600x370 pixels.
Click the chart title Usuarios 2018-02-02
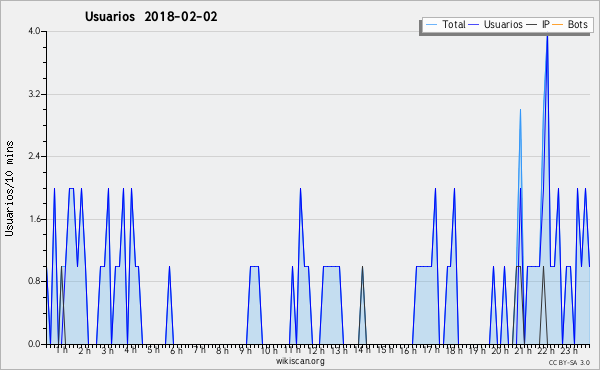click(151, 16)
